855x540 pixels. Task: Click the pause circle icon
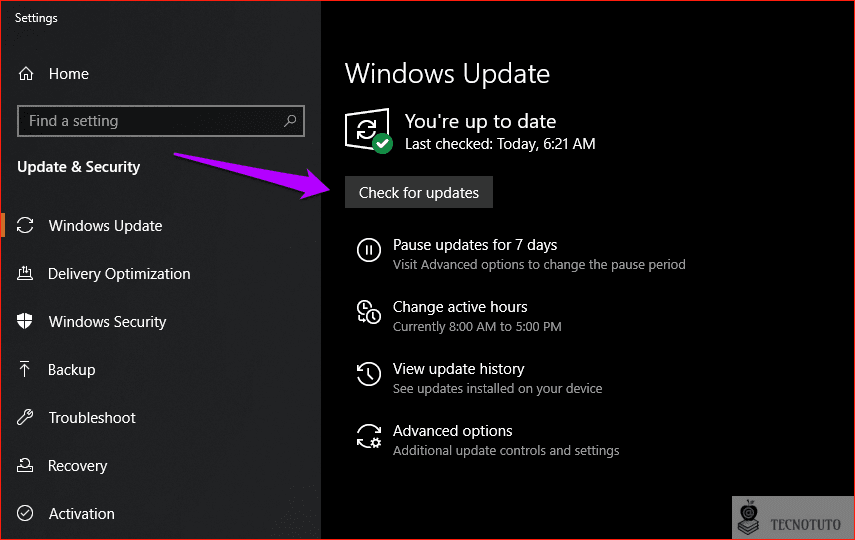[369, 250]
